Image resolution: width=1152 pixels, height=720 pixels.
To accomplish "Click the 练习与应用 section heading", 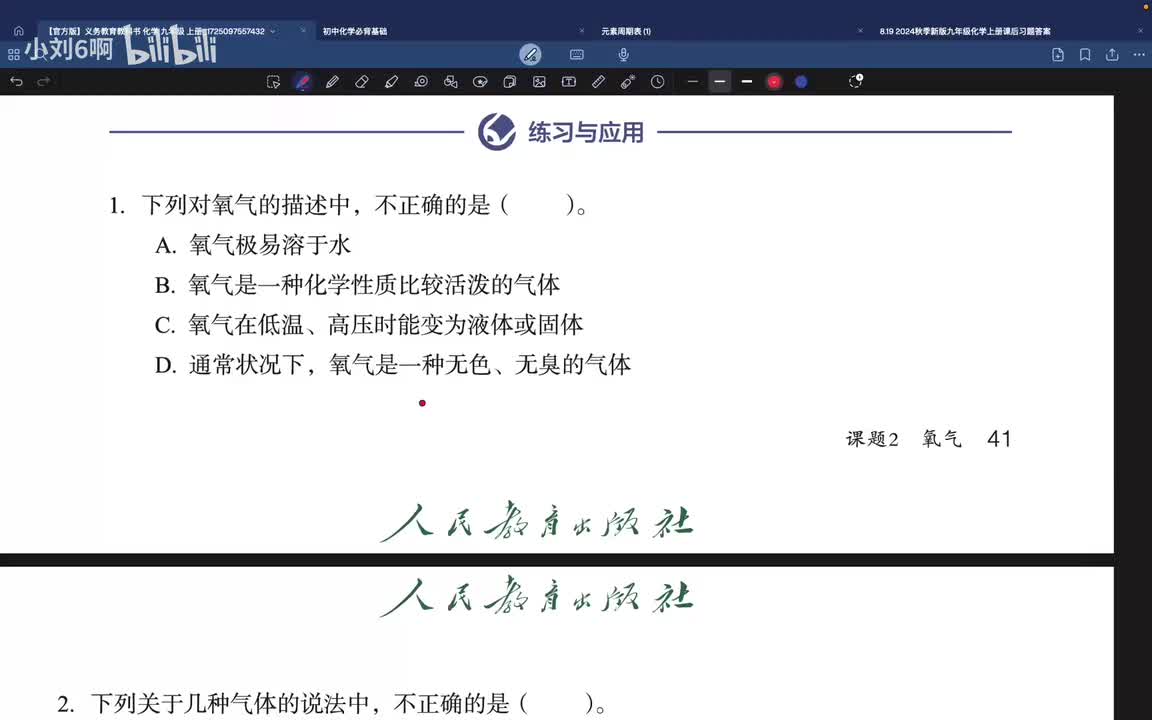I will [586, 132].
